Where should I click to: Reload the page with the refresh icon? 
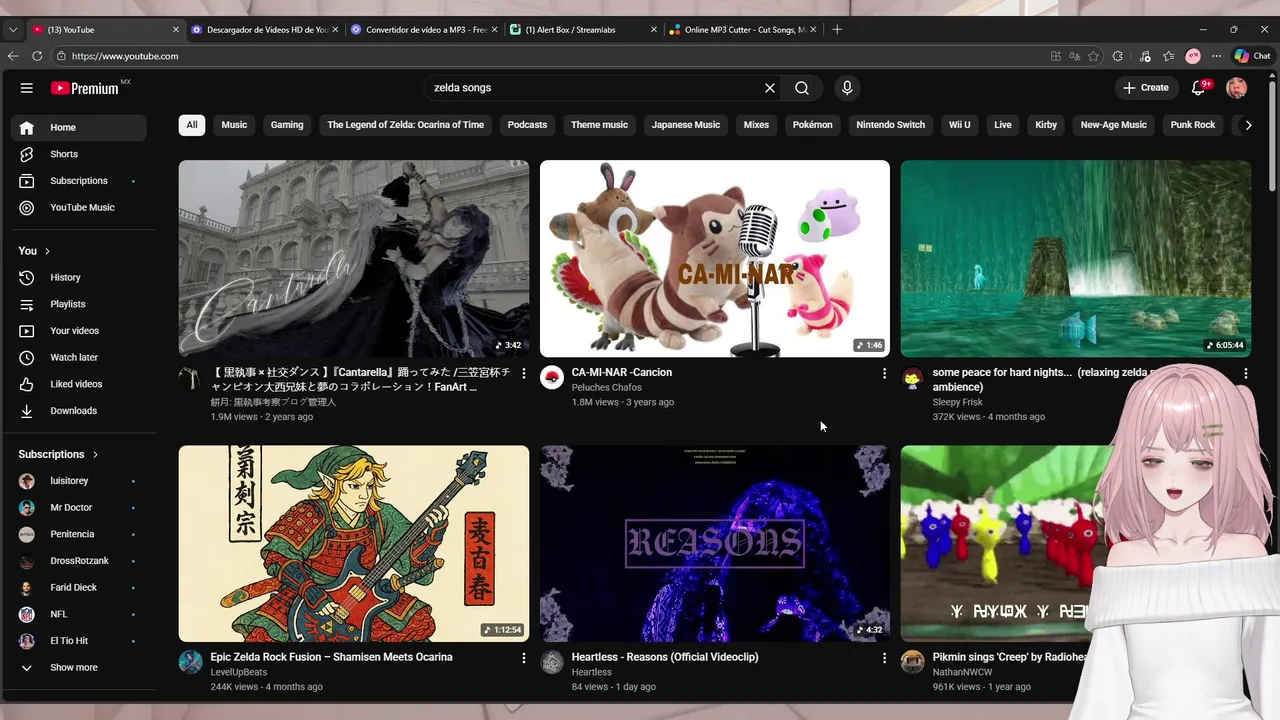point(38,56)
